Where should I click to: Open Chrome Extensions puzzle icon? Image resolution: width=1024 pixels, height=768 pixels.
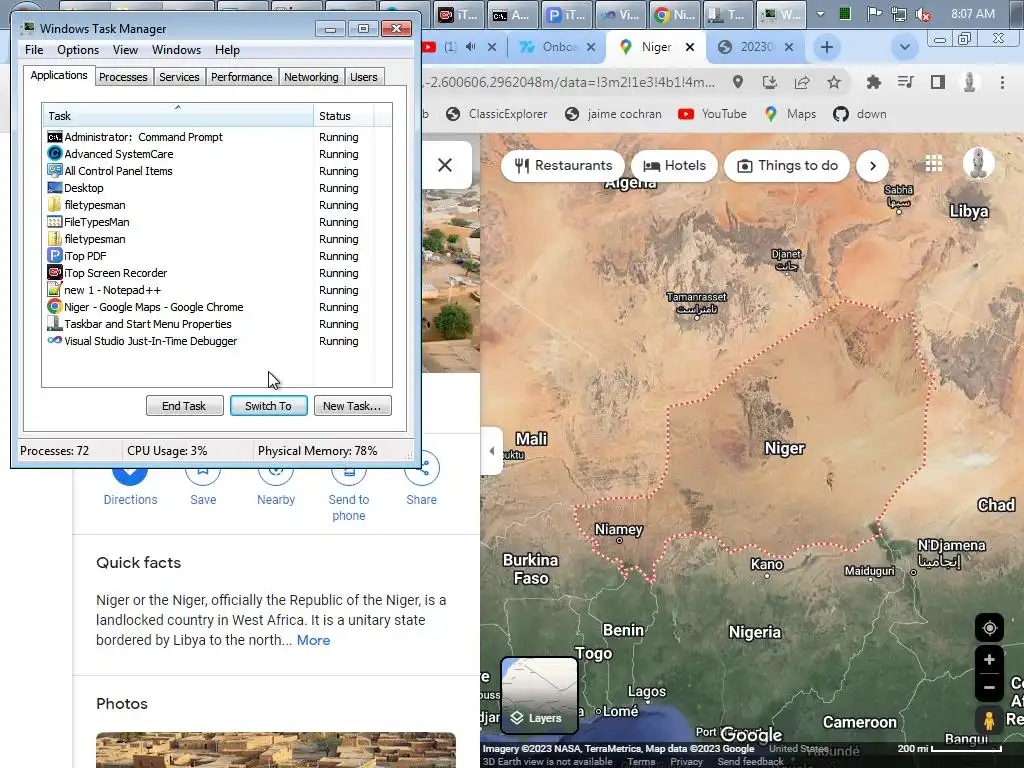point(873,82)
